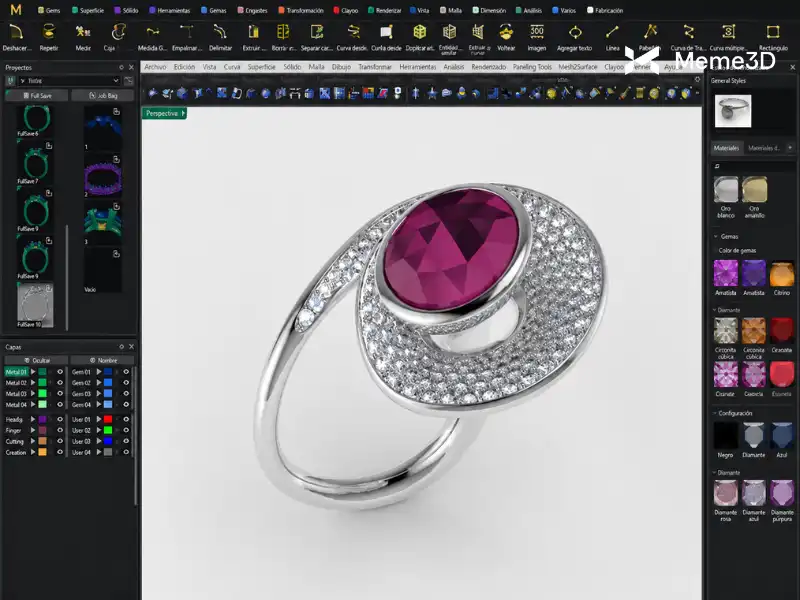This screenshot has width=800, height=600.
Task: Open the Materiales tab in styles panel
Action: click(x=726, y=148)
